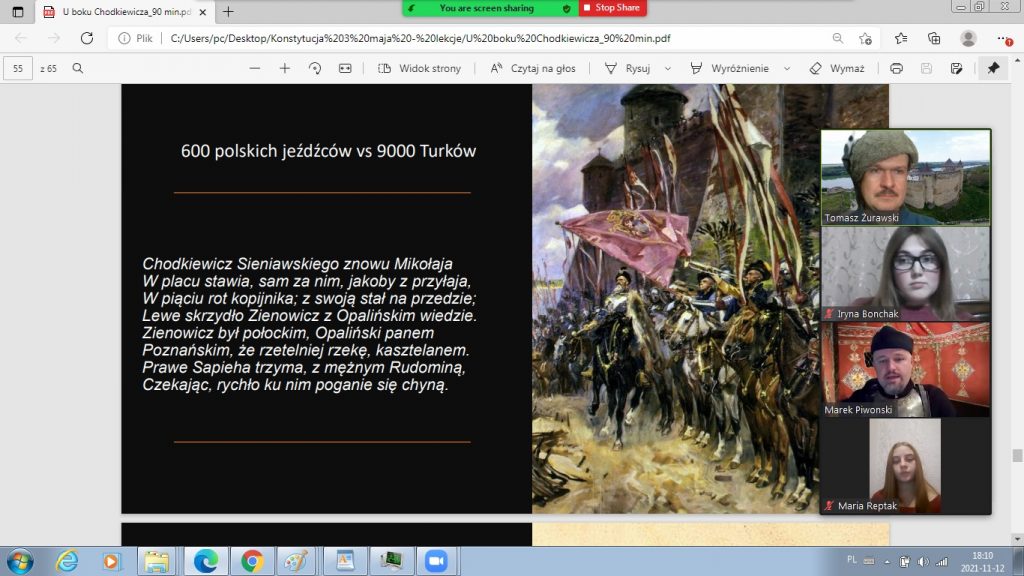The image size is (1024, 576).
Task: Toggle the Wymaż eraser tool
Action: point(837,68)
